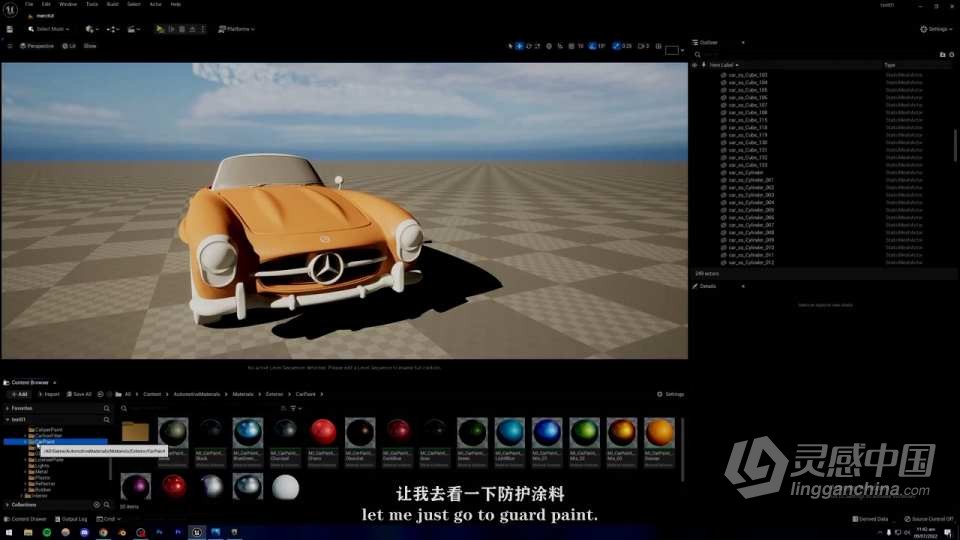Open the Lit view mode menu
The width and height of the screenshot is (960, 540).
pos(69,46)
